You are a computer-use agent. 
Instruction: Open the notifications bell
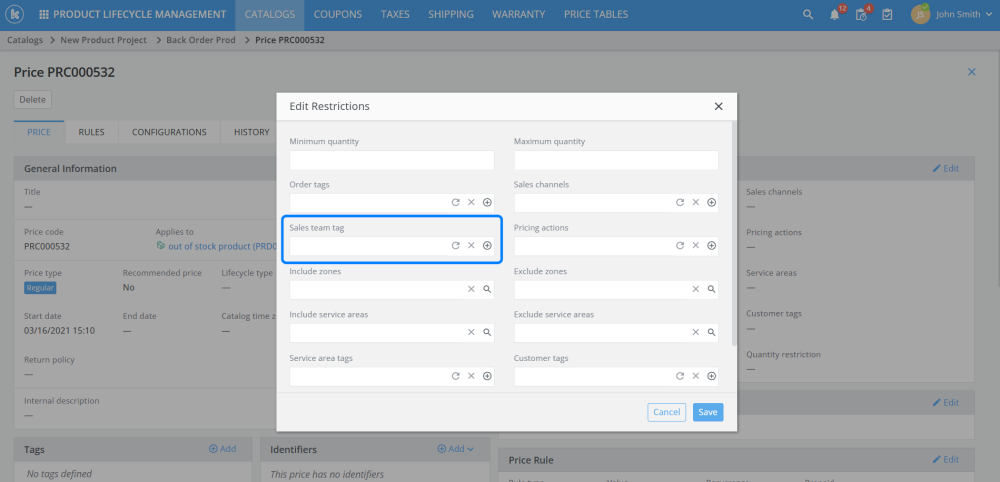click(x=835, y=15)
